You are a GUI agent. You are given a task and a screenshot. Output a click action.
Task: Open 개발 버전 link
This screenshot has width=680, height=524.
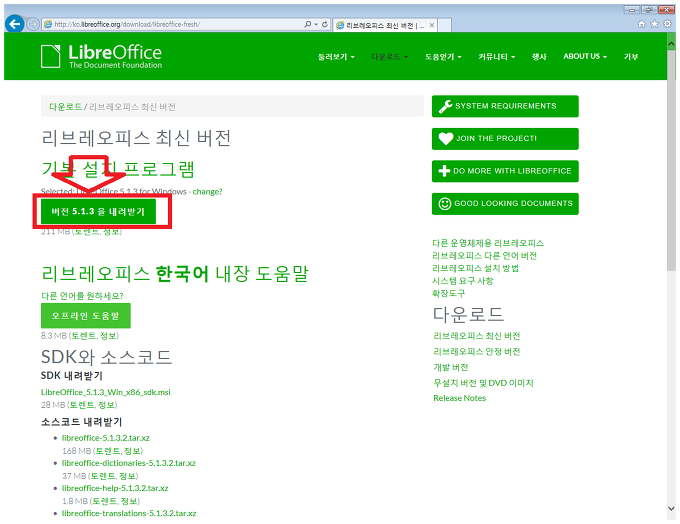pyautogui.click(x=451, y=367)
